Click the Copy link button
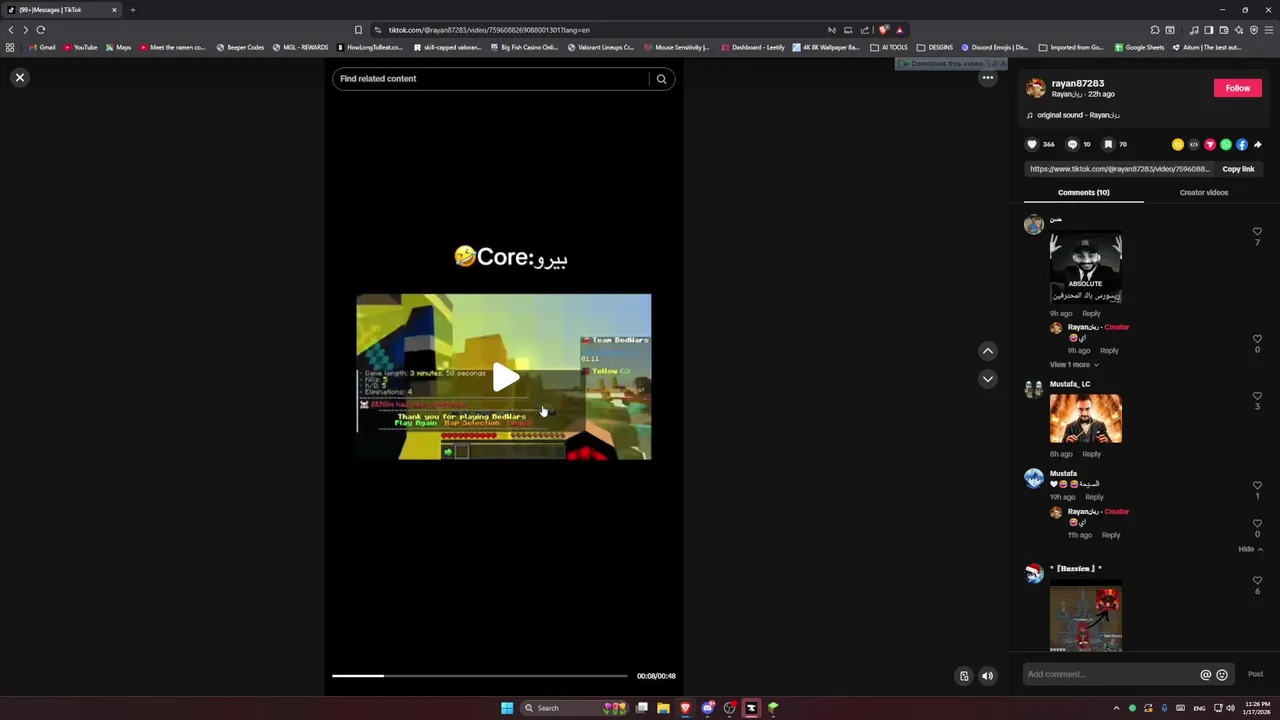The image size is (1280, 720). (x=1238, y=169)
